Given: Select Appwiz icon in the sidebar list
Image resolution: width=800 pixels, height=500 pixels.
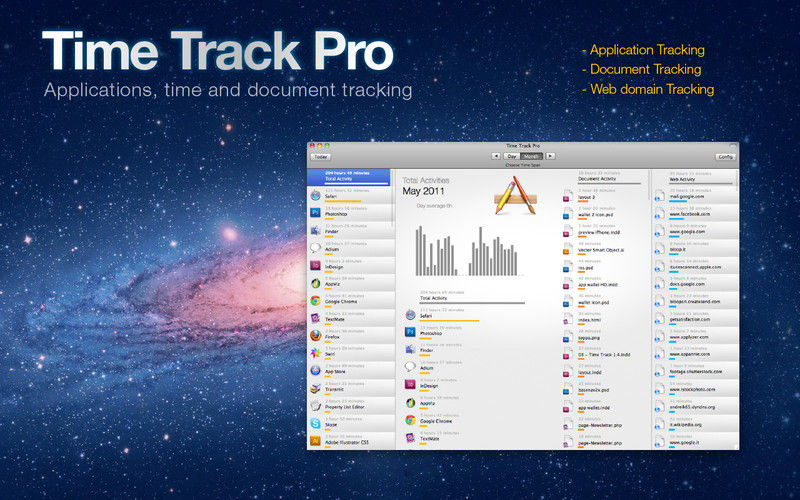Looking at the screenshot, I should 315,283.
